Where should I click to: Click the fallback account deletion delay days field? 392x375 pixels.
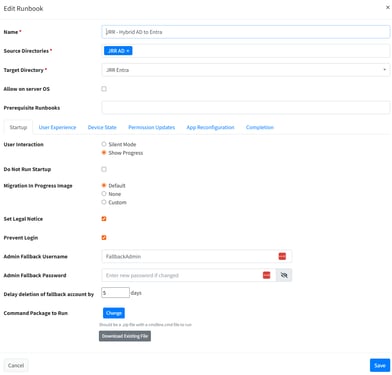click(115, 293)
